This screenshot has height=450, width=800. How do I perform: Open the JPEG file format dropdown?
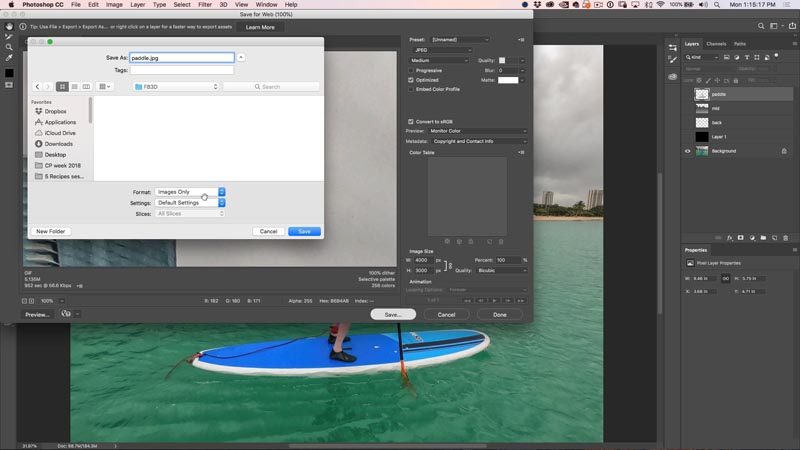[x=442, y=50]
